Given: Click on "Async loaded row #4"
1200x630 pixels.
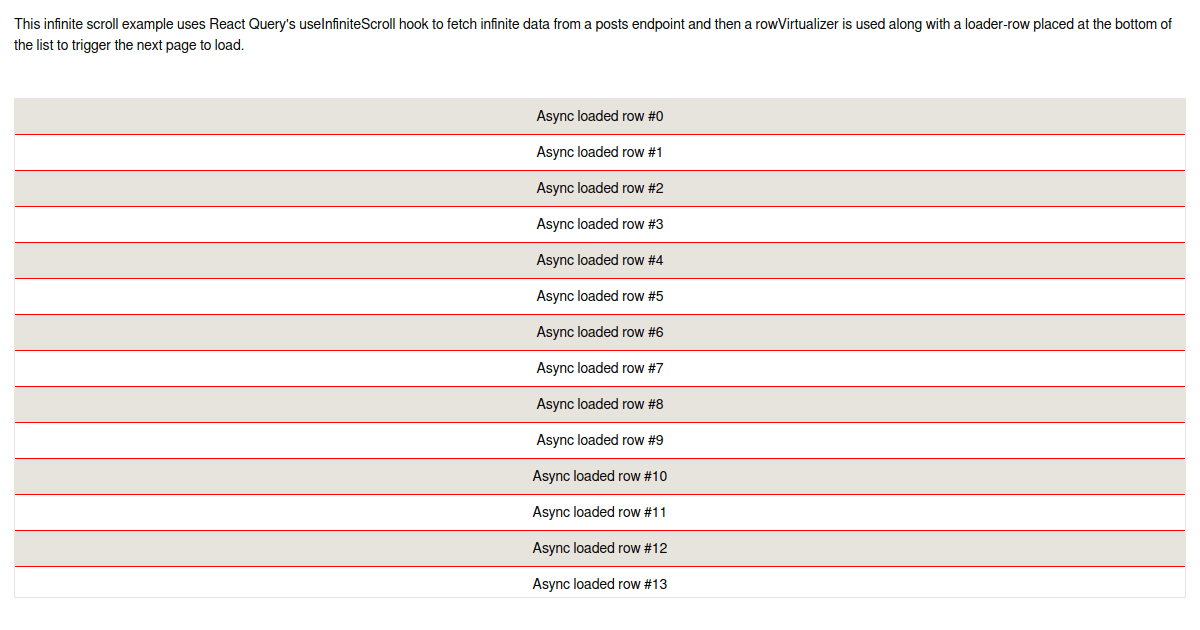Looking at the screenshot, I should coord(600,260).
